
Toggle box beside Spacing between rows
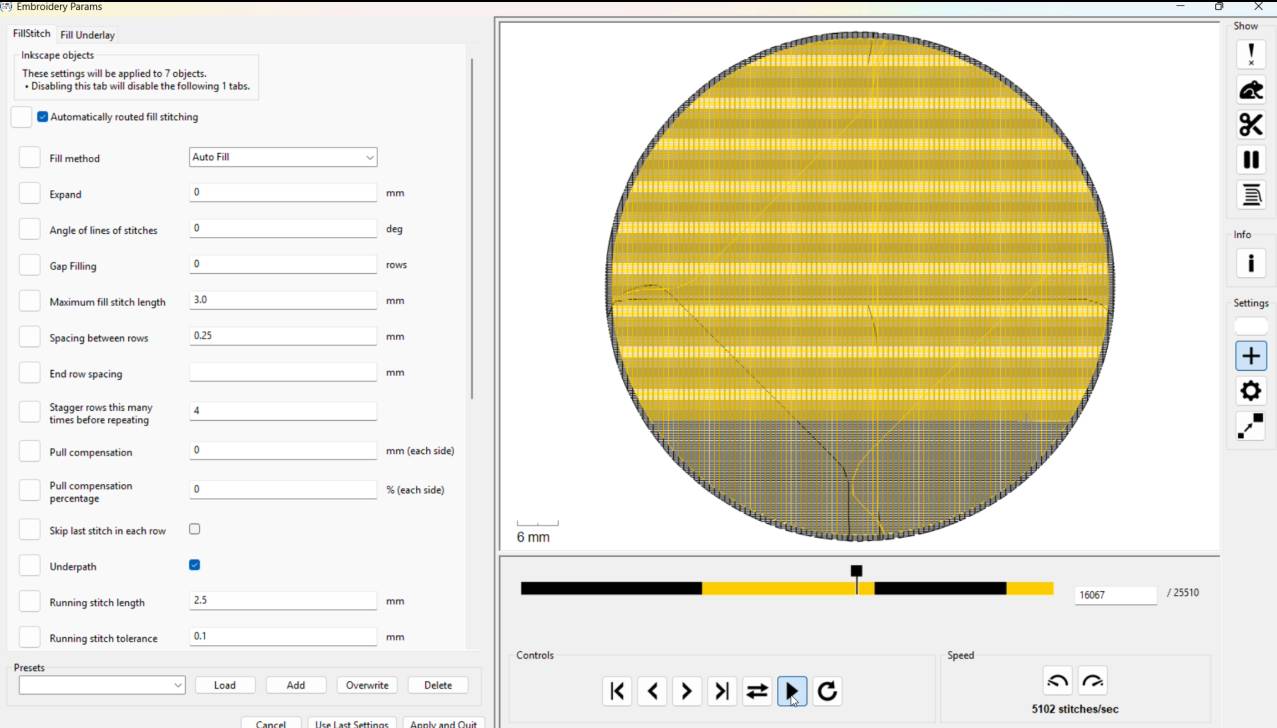pos(30,338)
